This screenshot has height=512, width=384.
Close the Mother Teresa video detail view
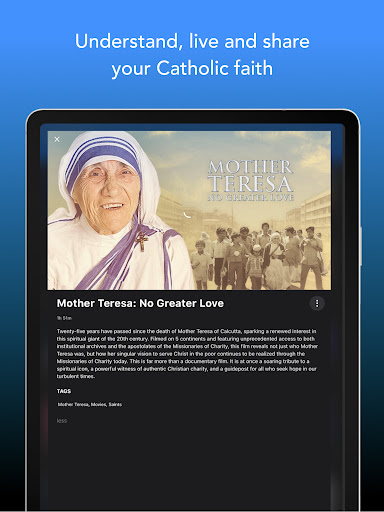click(x=57, y=139)
